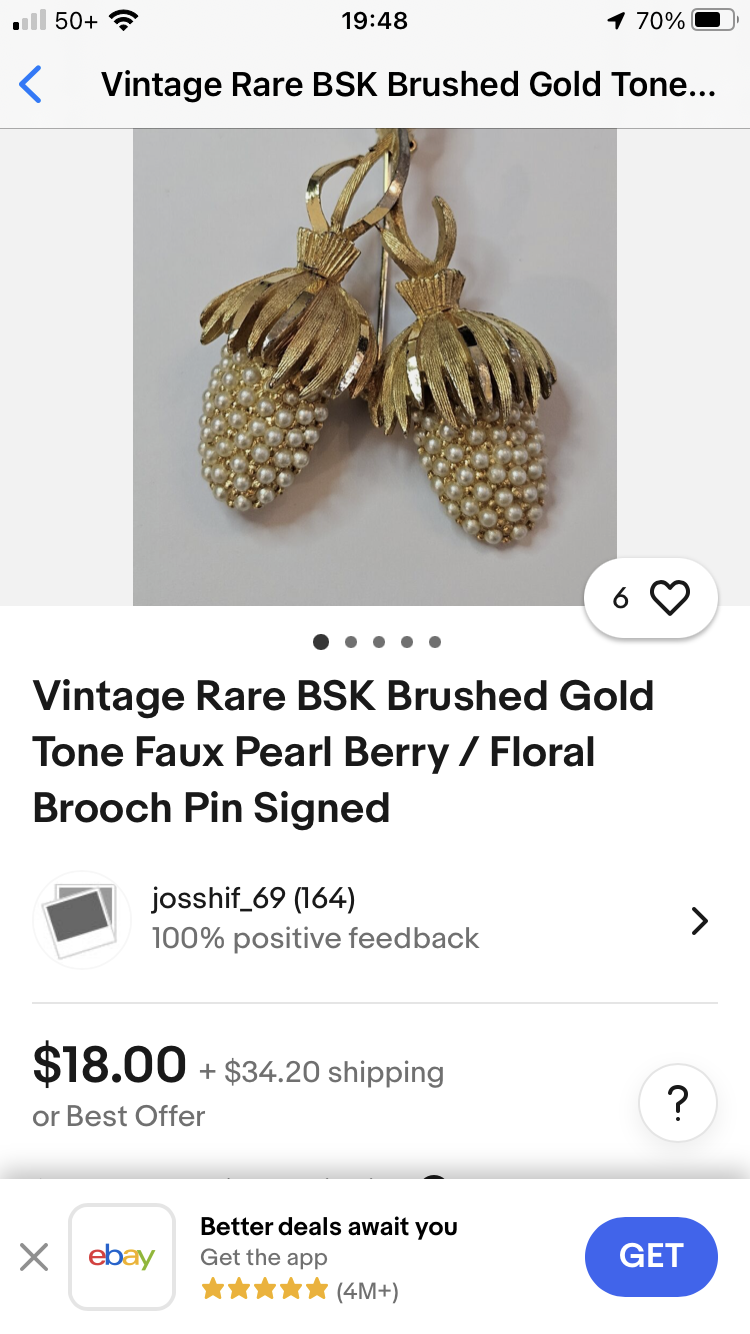The height and width of the screenshot is (1334, 750).
Task: View 100% positive feedback details
Action: (x=315, y=938)
